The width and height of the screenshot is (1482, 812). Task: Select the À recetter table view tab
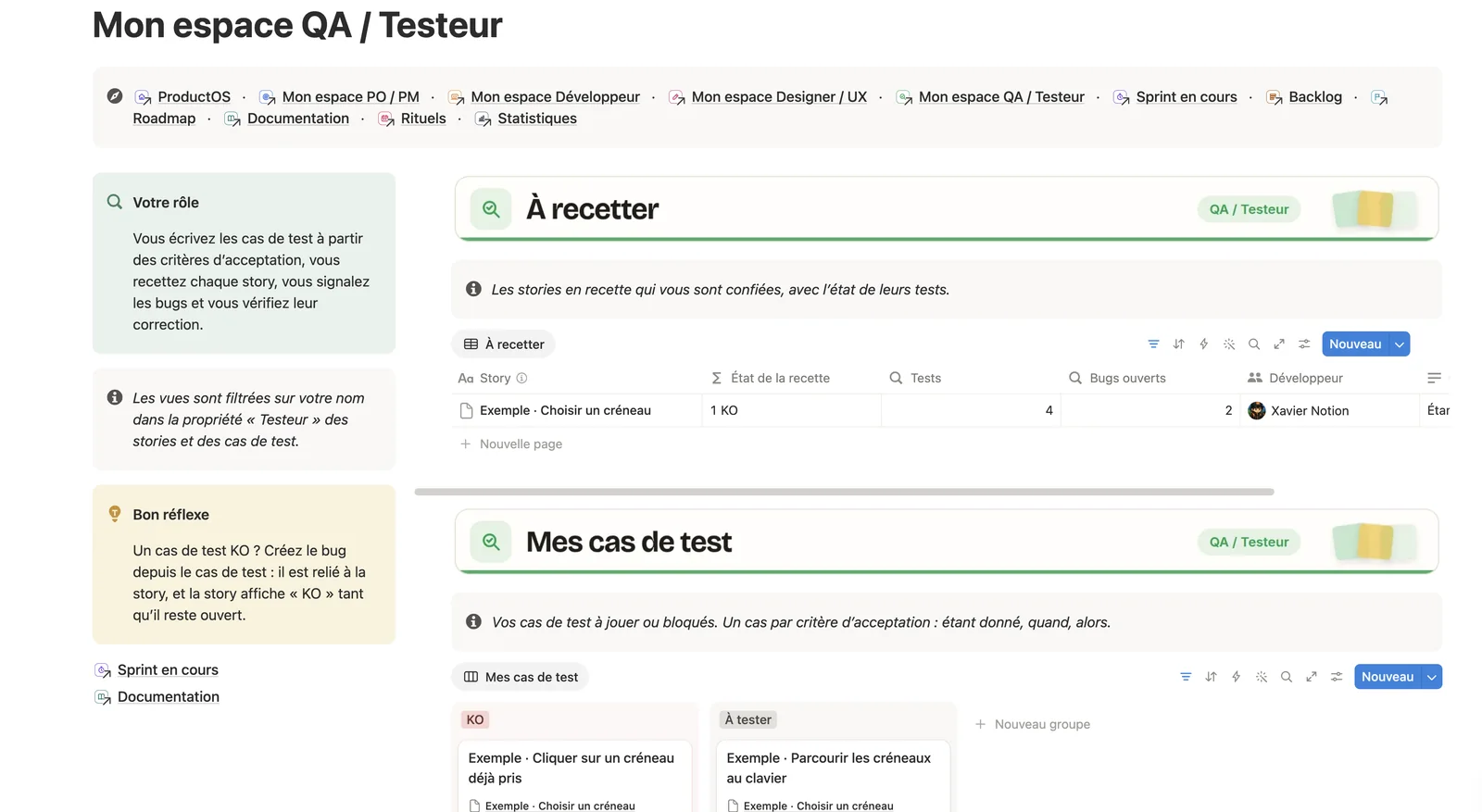(x=504, y=344)
